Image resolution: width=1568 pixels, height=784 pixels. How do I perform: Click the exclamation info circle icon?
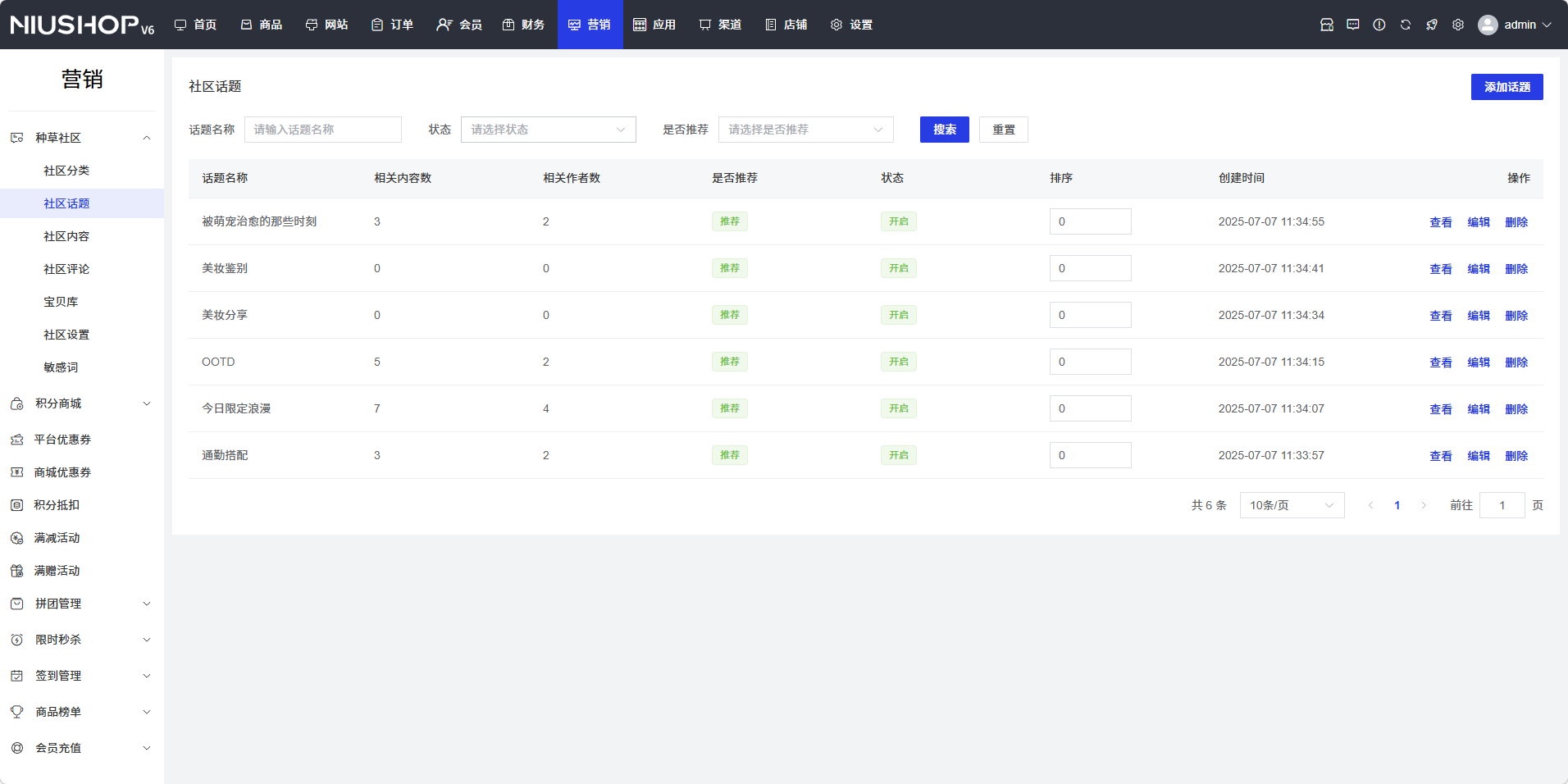1379,25
